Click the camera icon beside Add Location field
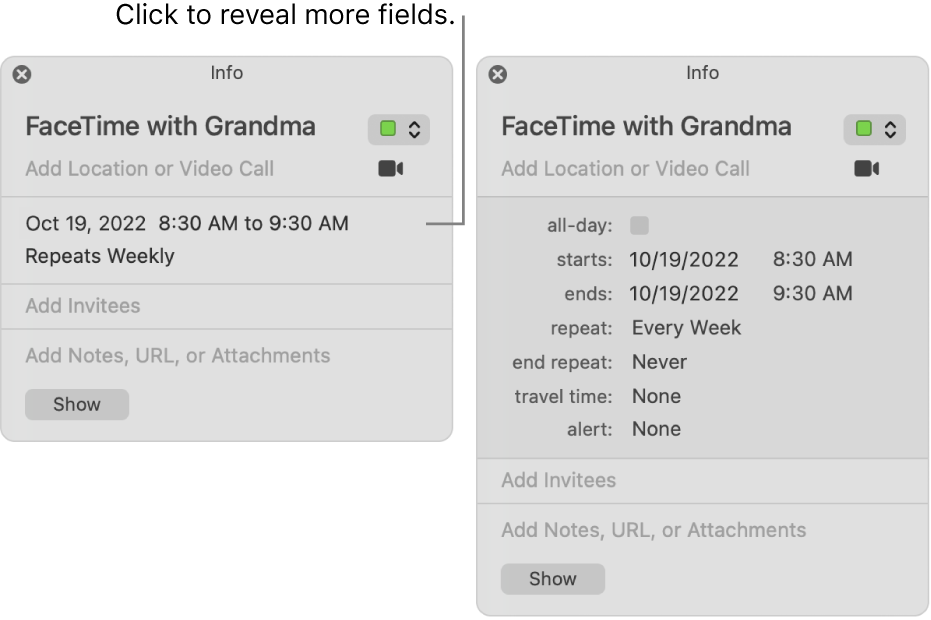The height and width of the screenshot is (620, 931). tap(390, 168)
